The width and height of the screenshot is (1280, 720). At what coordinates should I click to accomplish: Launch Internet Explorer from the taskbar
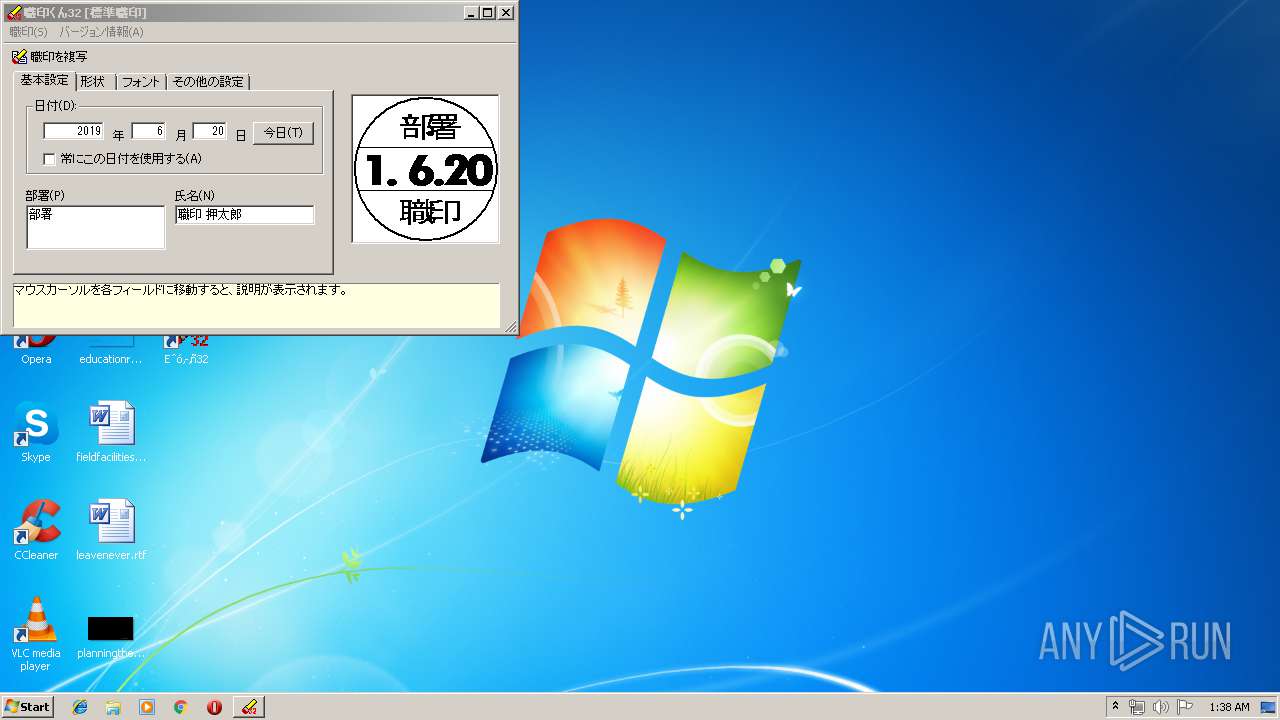coord(80,707)
